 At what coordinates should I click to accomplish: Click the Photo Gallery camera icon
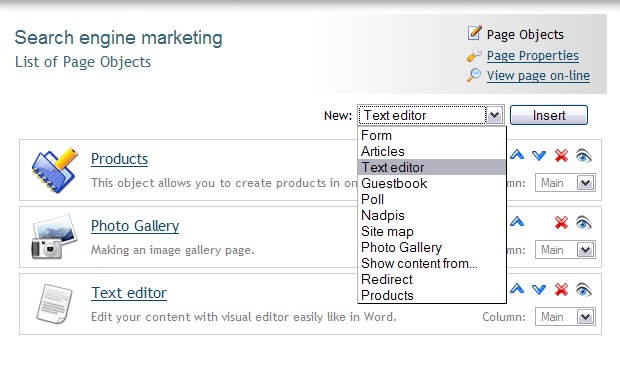(54, 237)
